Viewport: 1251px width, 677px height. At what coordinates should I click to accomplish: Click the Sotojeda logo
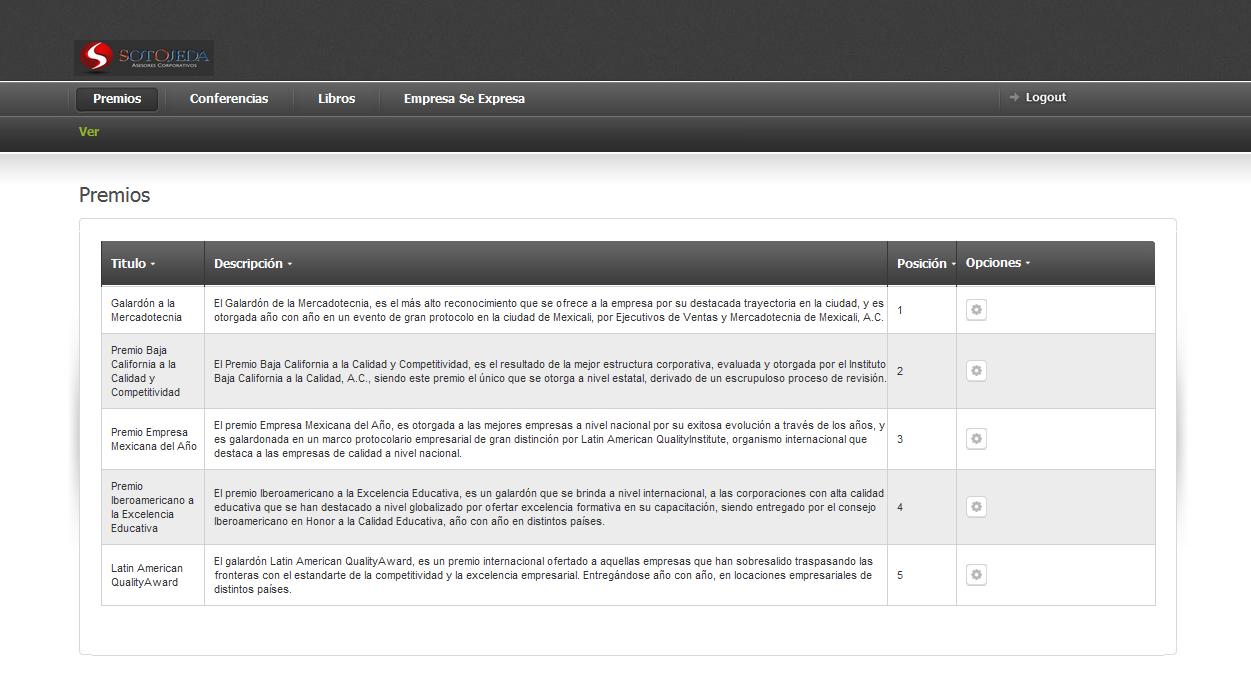click(143, 57)
